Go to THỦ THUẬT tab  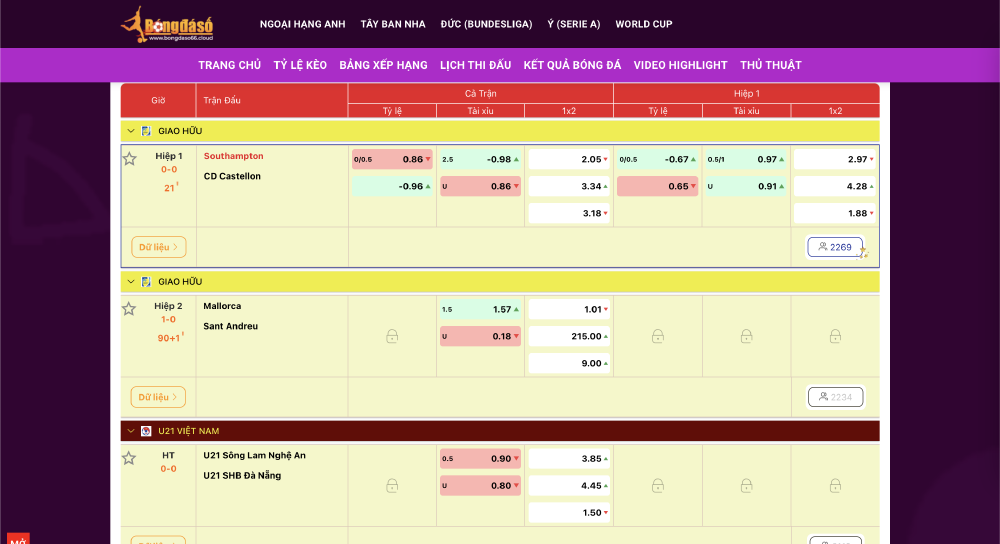(x=770, y=65)
